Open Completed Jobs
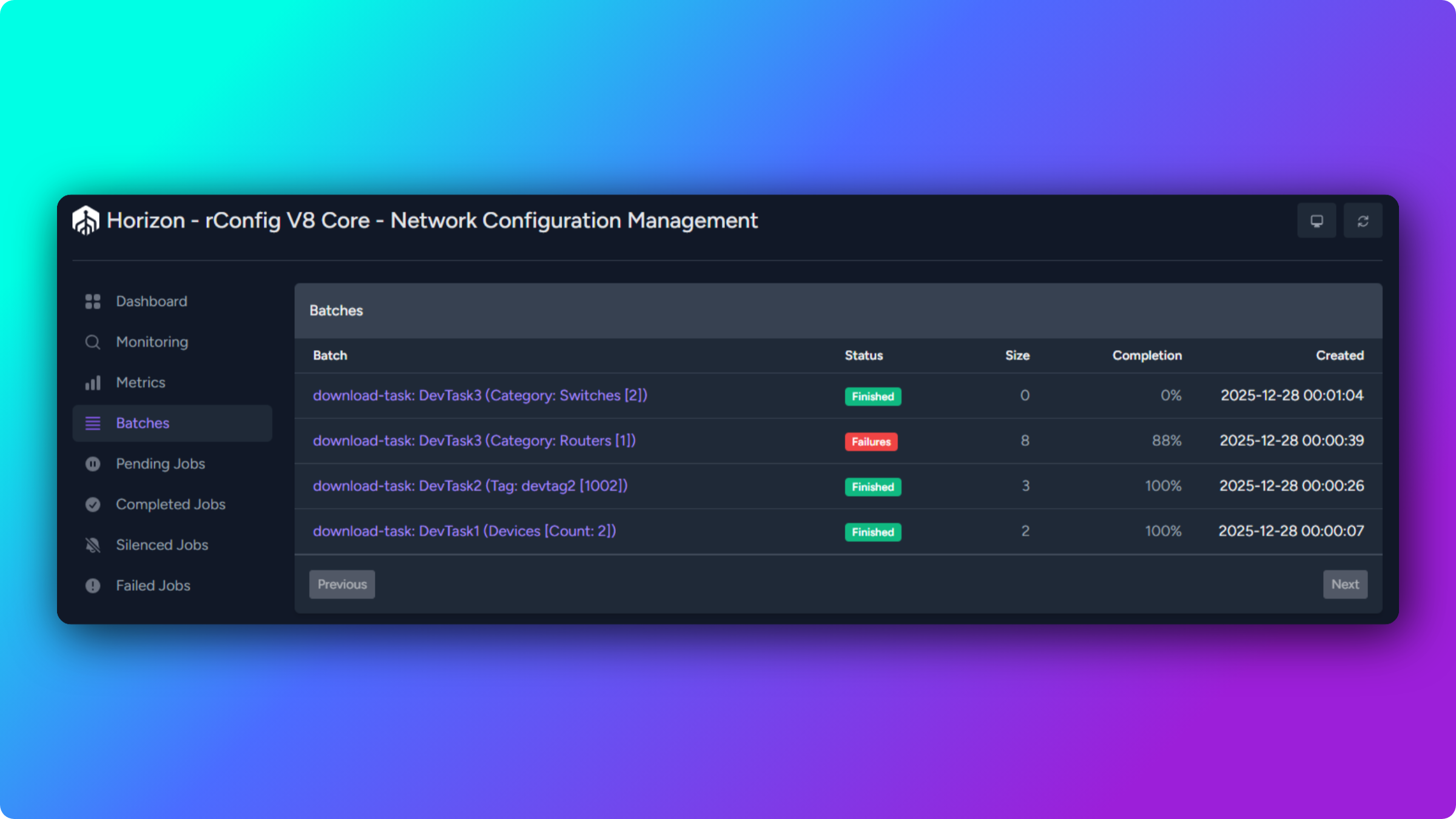The width and height of the screenshot is (1456, 819). pos(172,505)
